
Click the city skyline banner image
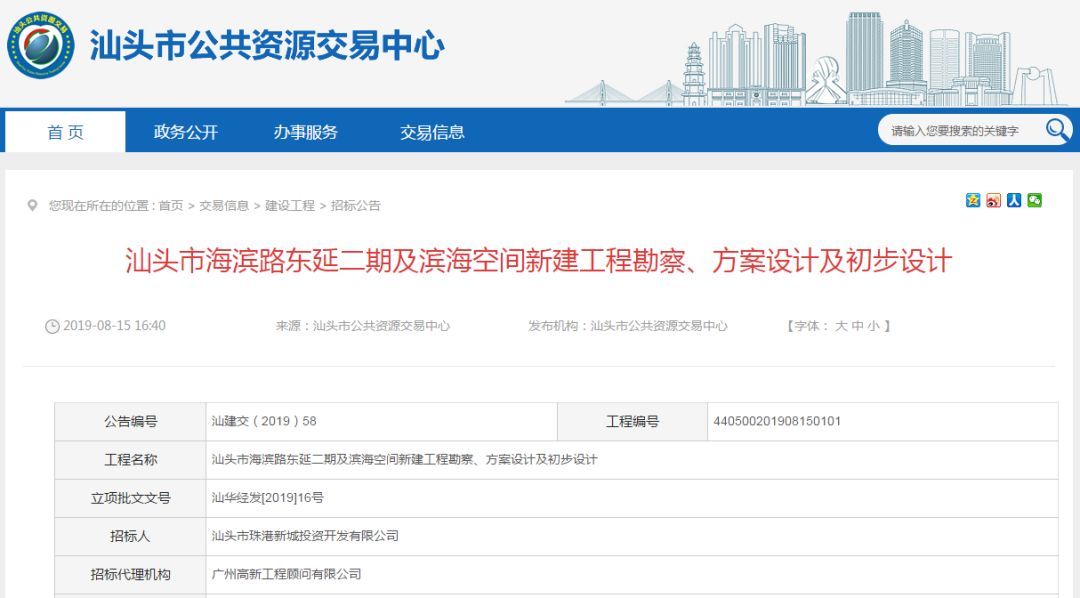tap(816, 59)
